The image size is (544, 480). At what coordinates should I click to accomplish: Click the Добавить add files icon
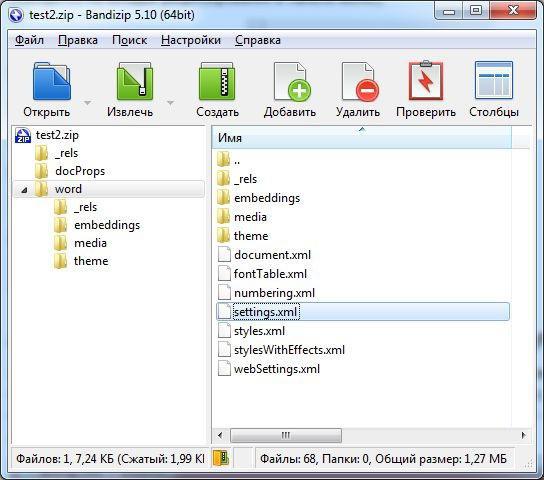[x=291, y=81]
